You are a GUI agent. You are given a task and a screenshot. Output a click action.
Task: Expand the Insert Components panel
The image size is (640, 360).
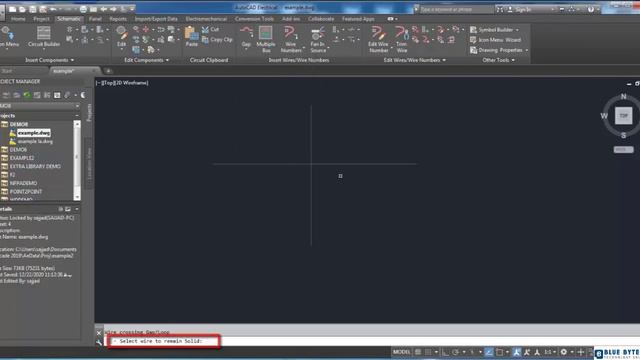pos(50,60)
